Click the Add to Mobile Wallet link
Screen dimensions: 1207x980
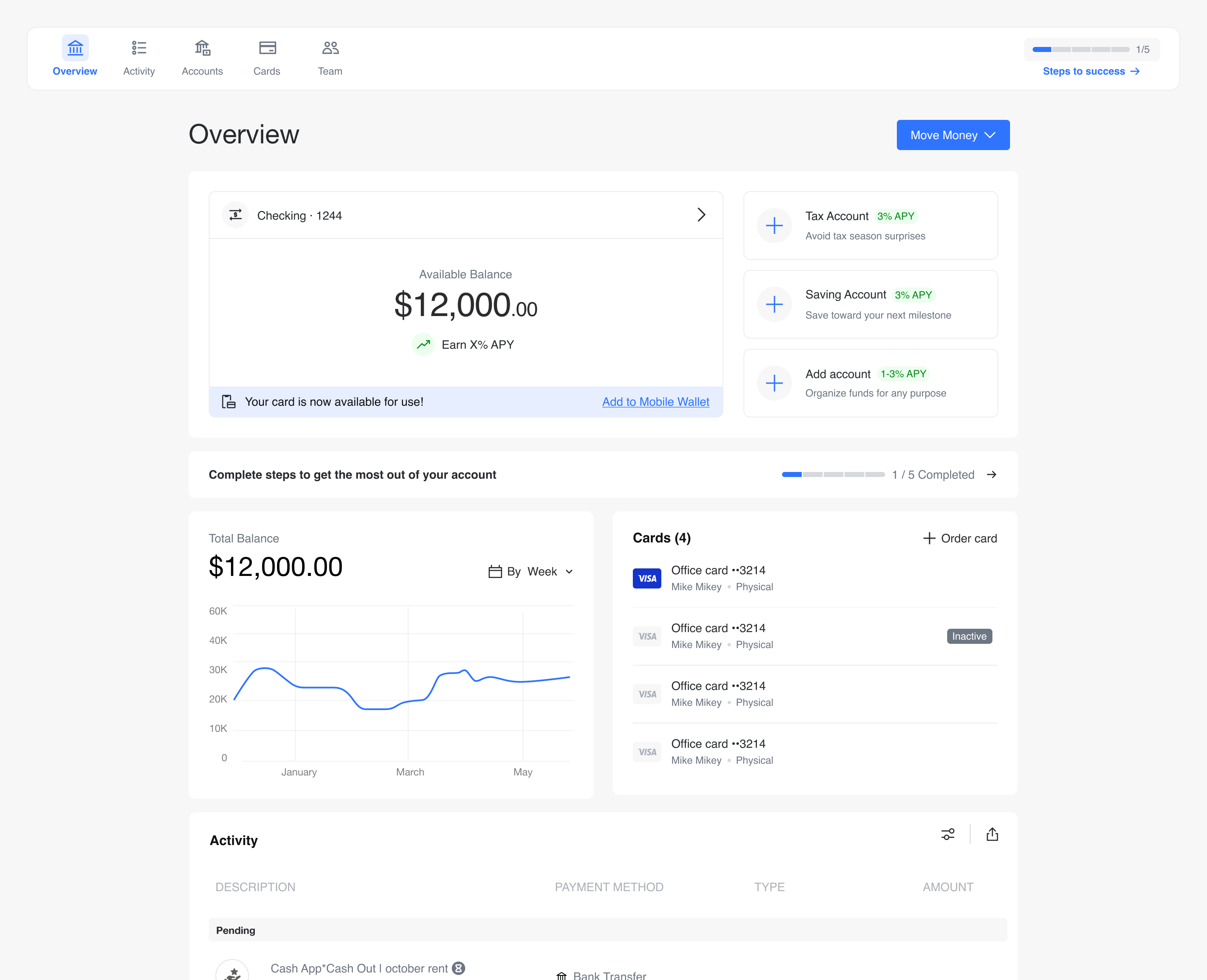click(x=656, y=402)
